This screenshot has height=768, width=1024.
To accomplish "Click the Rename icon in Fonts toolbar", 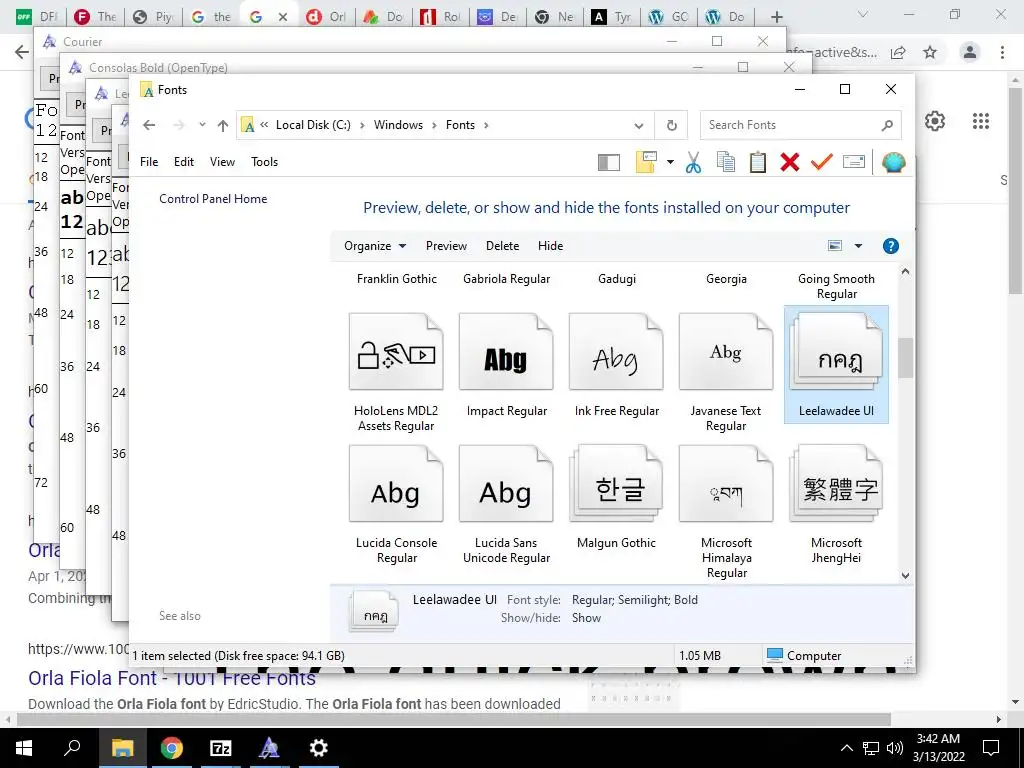I will 854,161.
